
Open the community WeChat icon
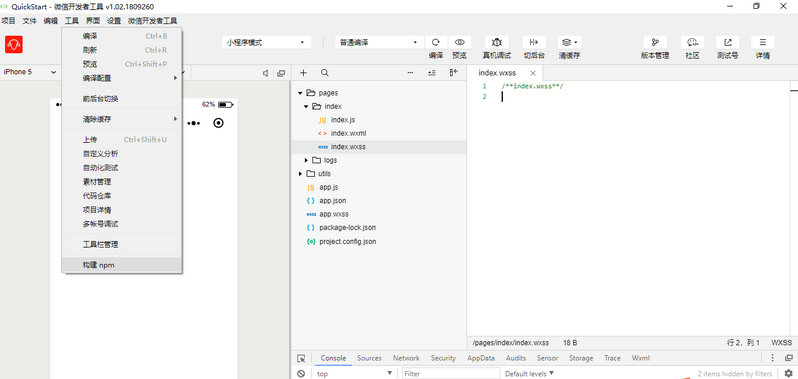pyautogui.click(x=692, y=42)
